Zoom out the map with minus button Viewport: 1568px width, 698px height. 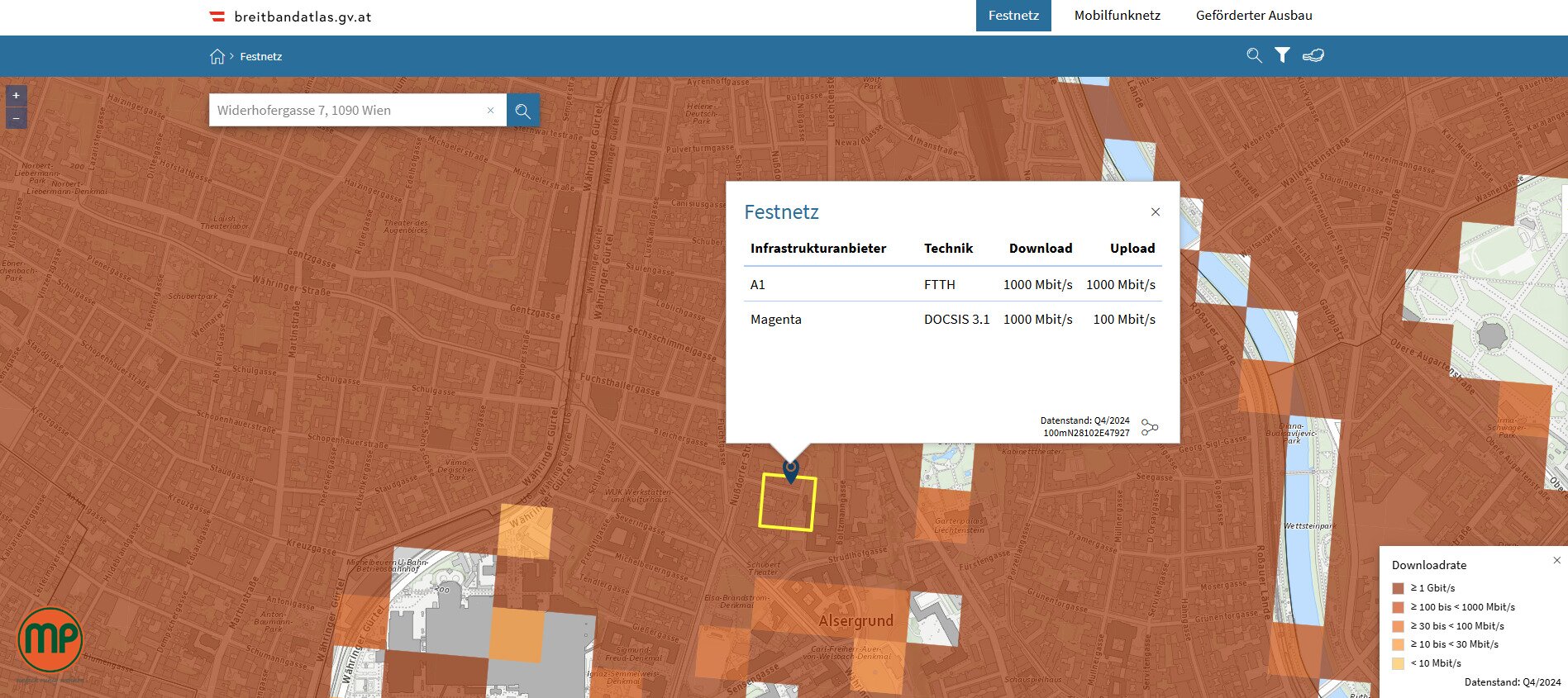point(16,118)
